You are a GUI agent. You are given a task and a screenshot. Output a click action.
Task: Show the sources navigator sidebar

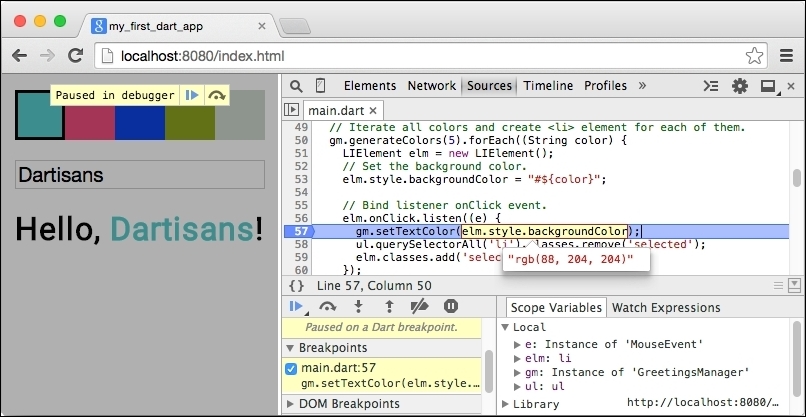tap(291, 110)
